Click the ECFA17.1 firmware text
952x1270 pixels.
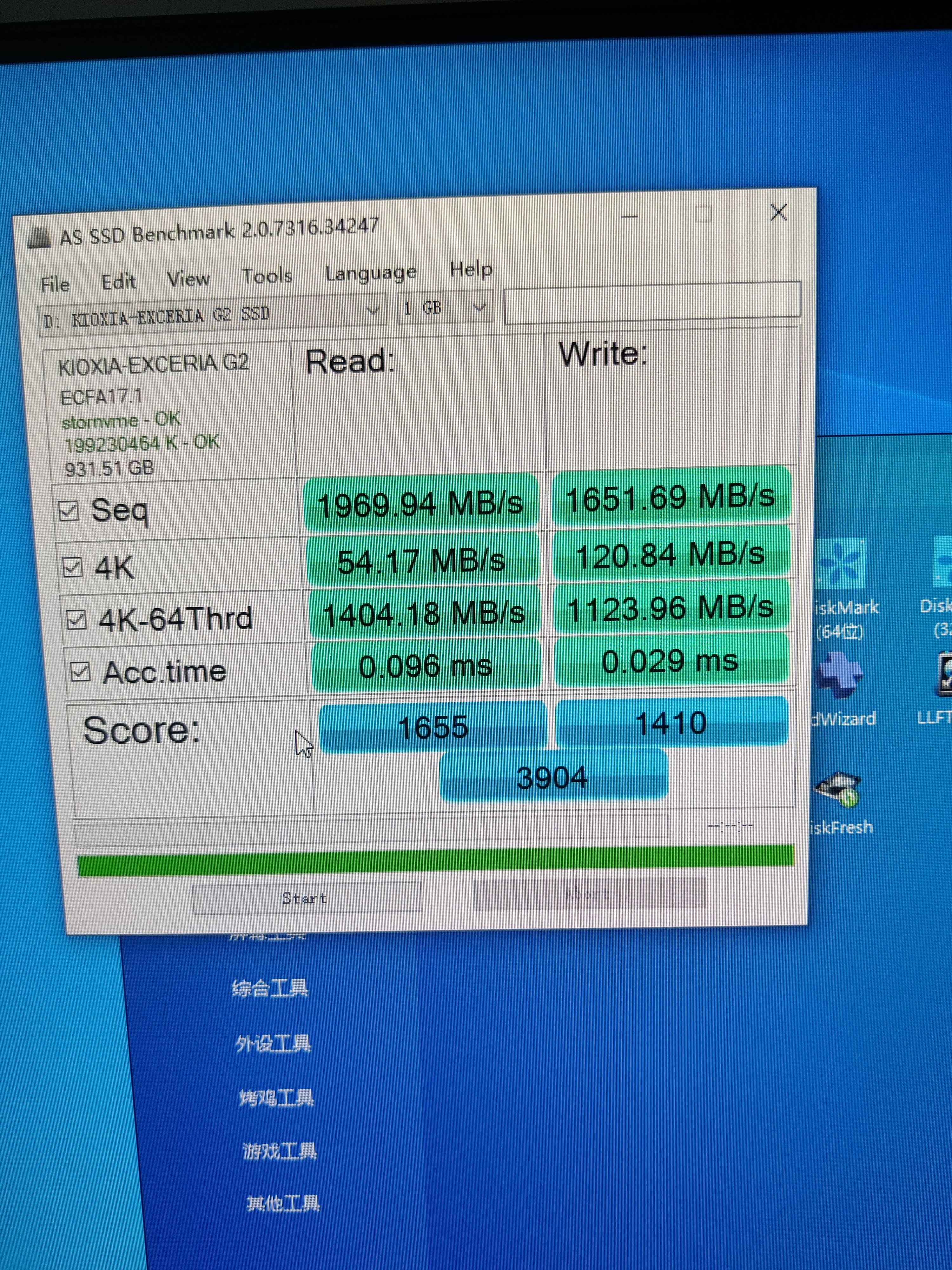(x=101, y=397)
